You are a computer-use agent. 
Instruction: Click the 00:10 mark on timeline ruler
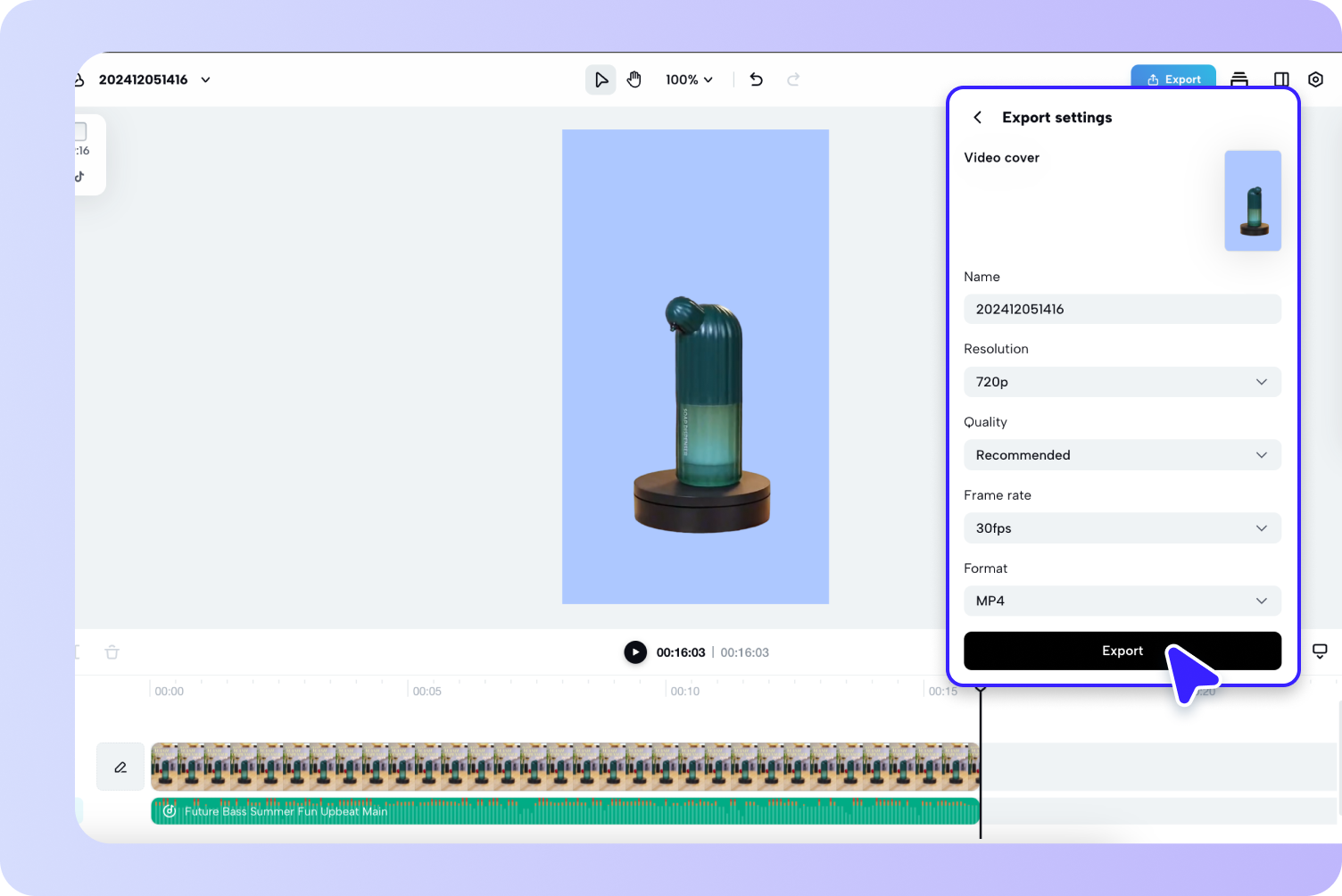(x=684, y=691)
